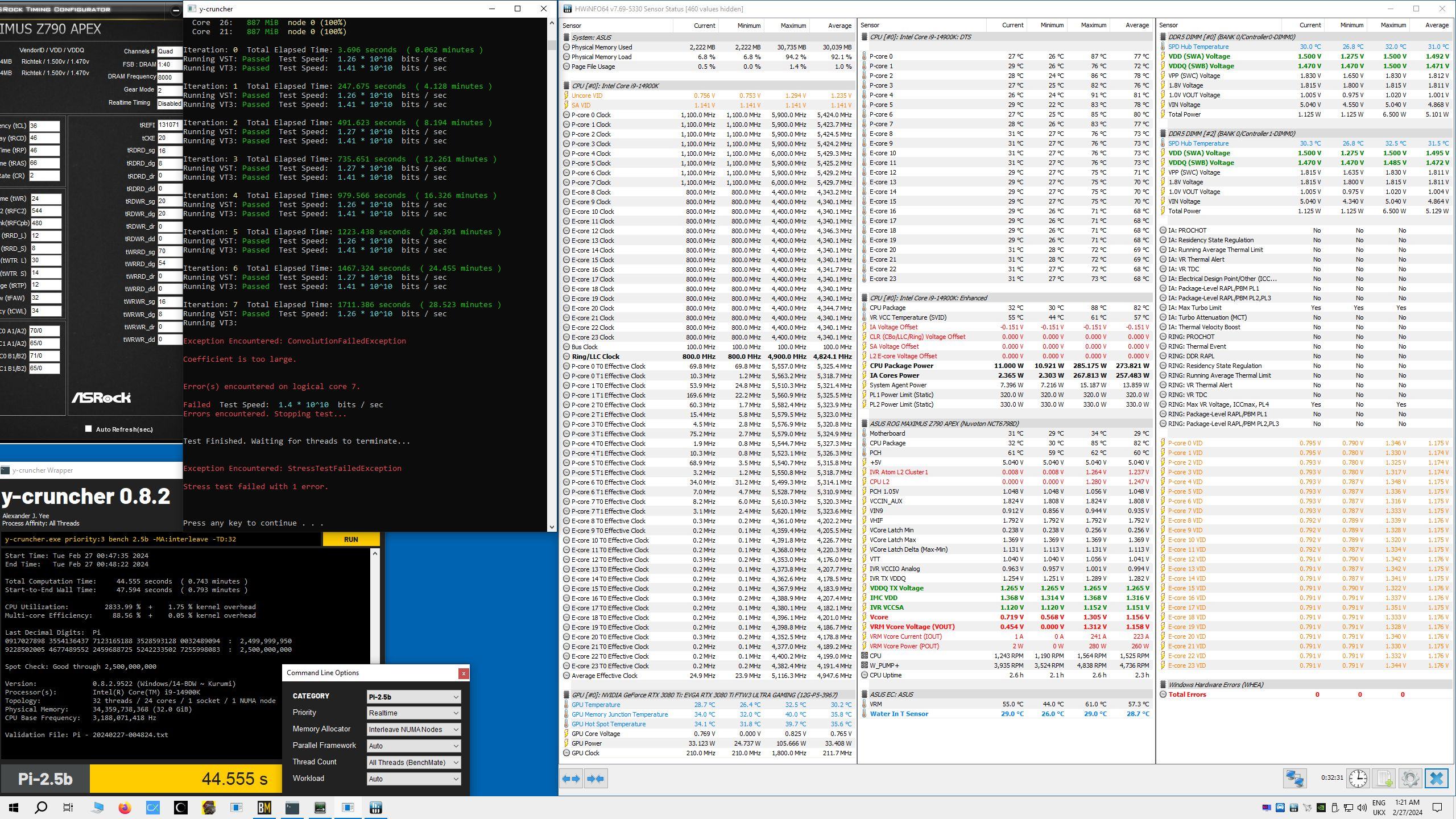Screen dimensions: 1456x819
Task: Click the Average column header in first panel
Action: [x=839, y=26]
